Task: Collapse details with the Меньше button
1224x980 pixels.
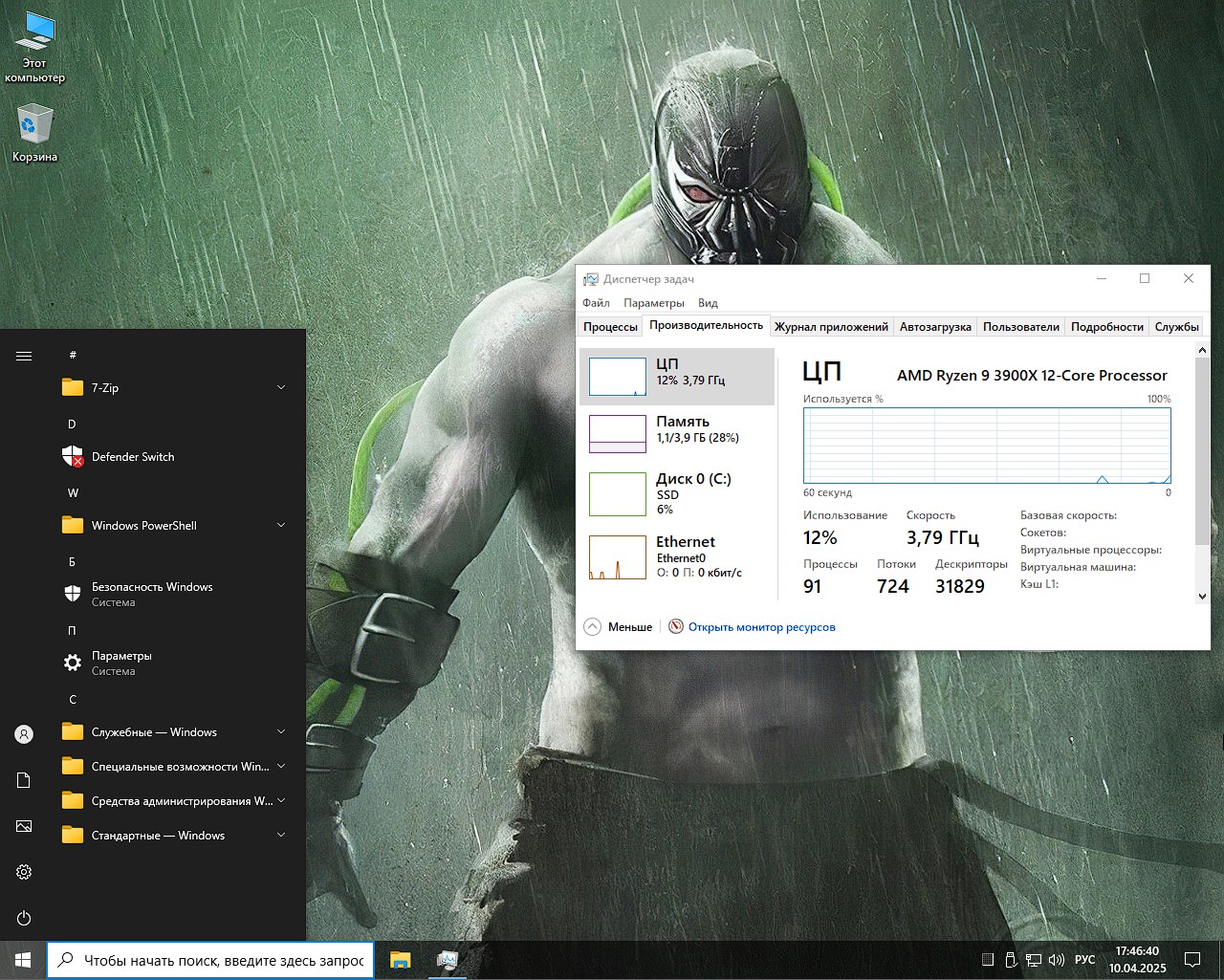Action: [x=618, y=627]
